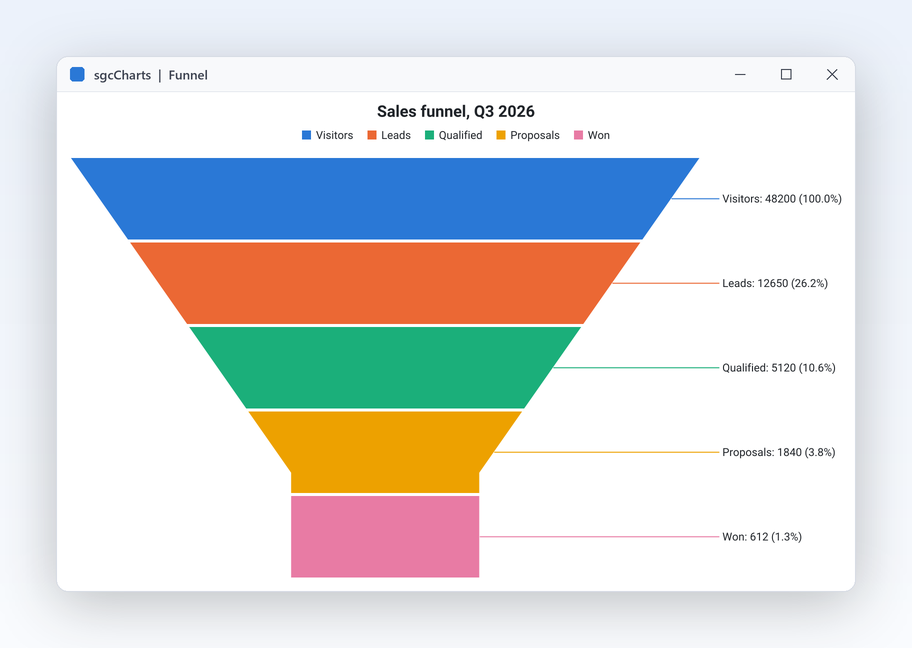Select the orange Leads funnel segment

(385, 283)
